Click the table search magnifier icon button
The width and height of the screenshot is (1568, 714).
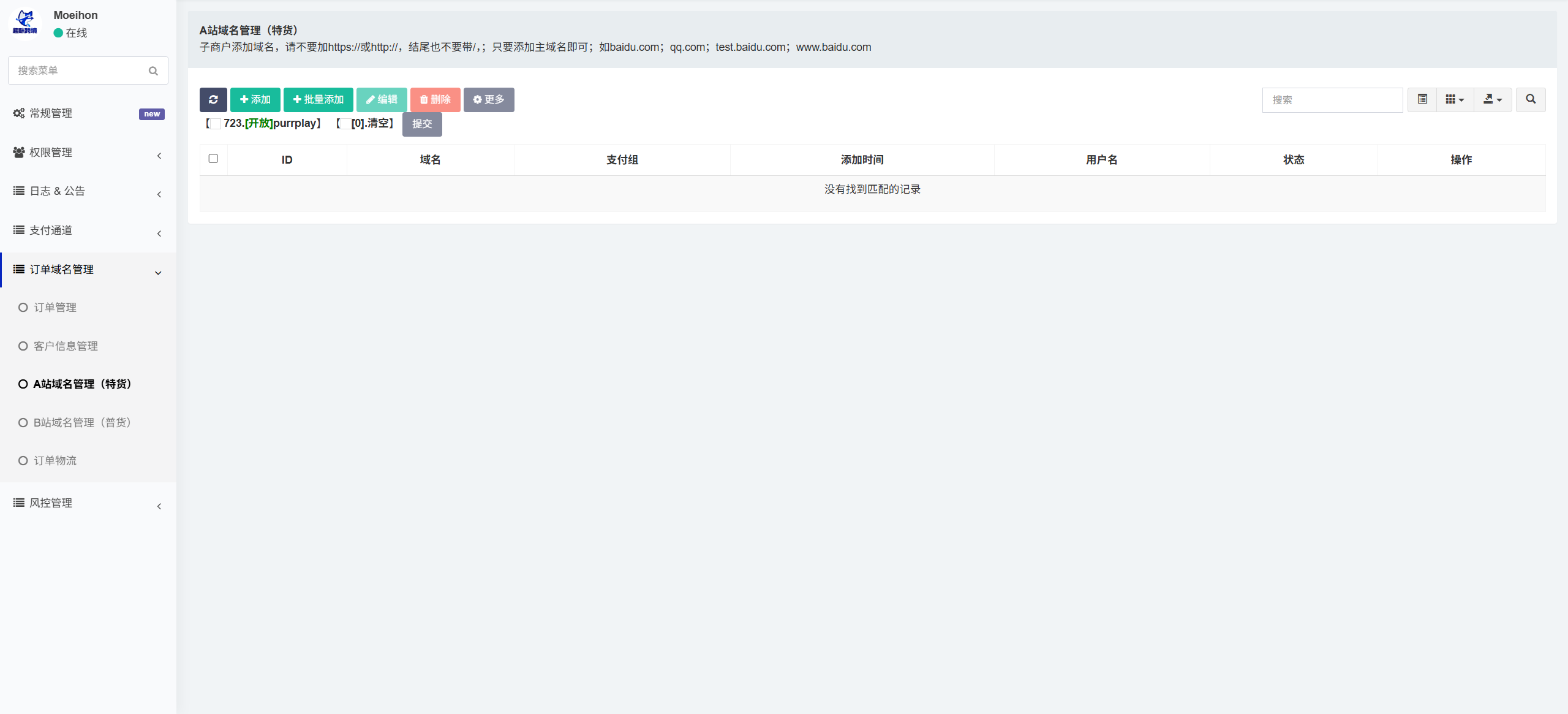click(x=1531, y=99)
